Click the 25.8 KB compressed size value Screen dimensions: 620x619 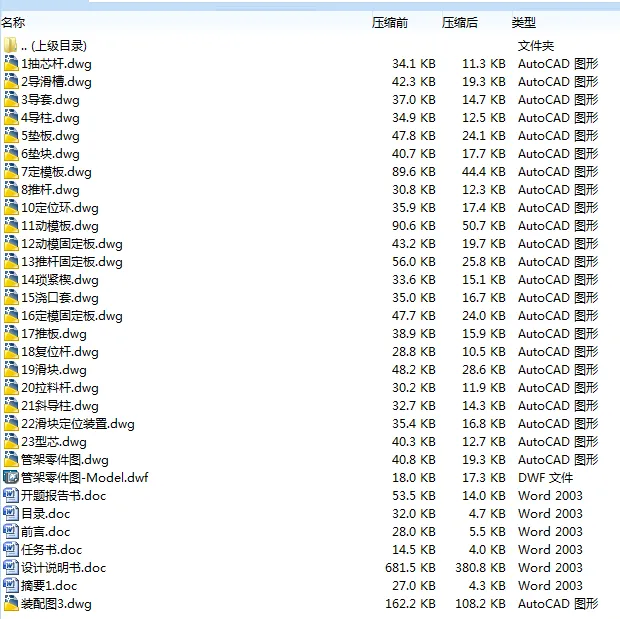coord(484,262)
